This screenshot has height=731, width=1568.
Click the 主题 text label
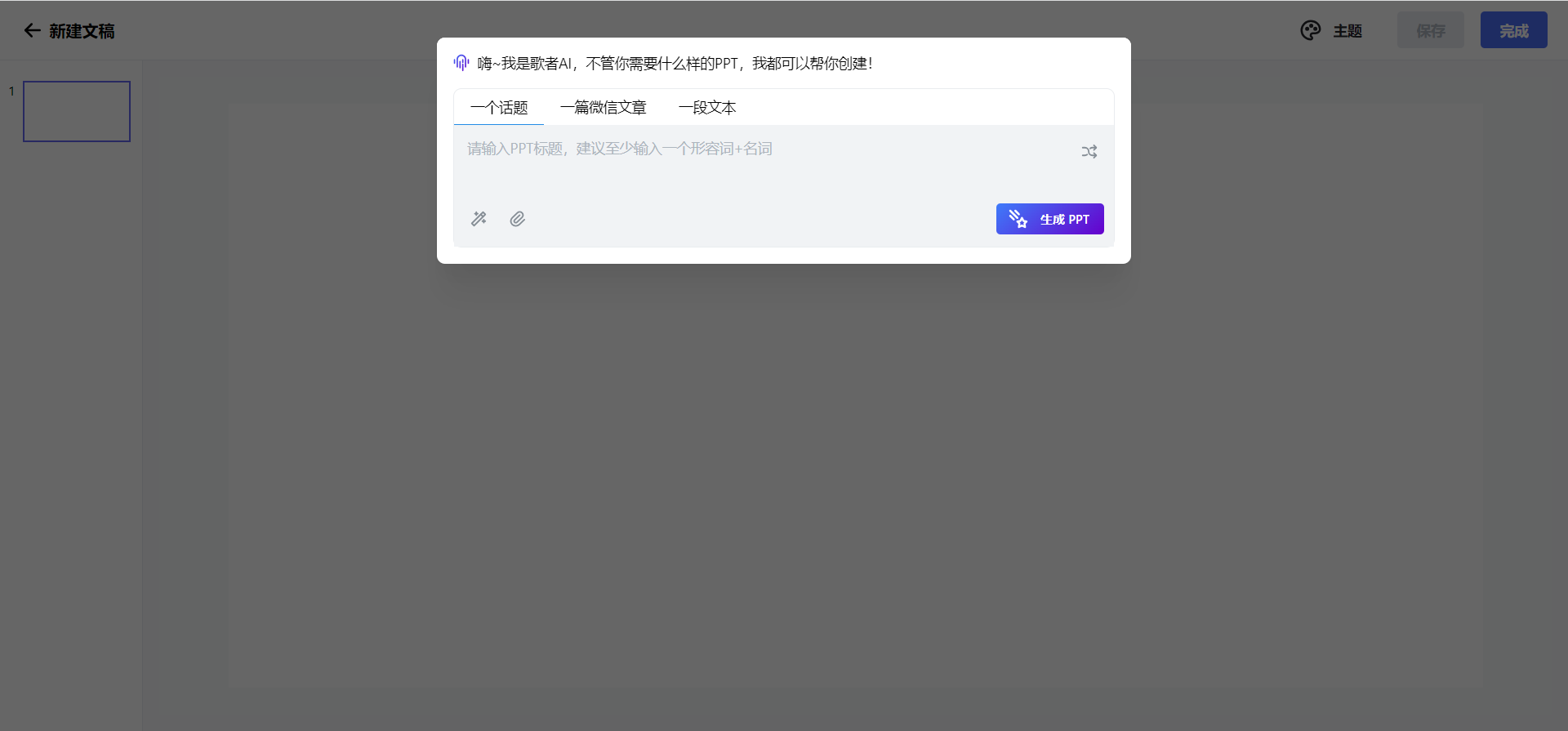(x=1347, y=31)
